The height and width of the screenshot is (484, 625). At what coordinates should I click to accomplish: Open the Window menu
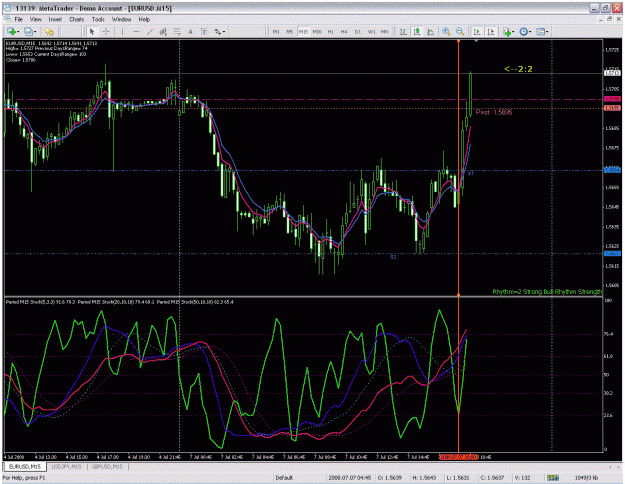pos(121,19)
